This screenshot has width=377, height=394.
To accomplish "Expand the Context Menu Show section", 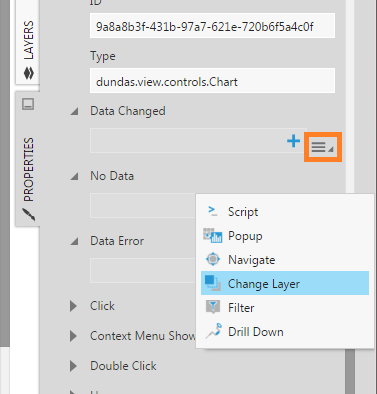I will (x=73, y=336).
